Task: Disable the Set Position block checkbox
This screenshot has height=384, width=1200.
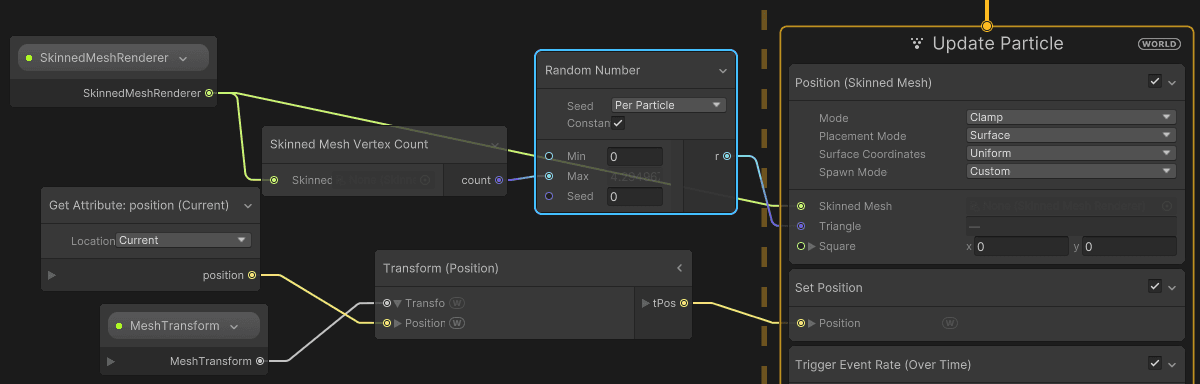Action: tap(1155, 287)
